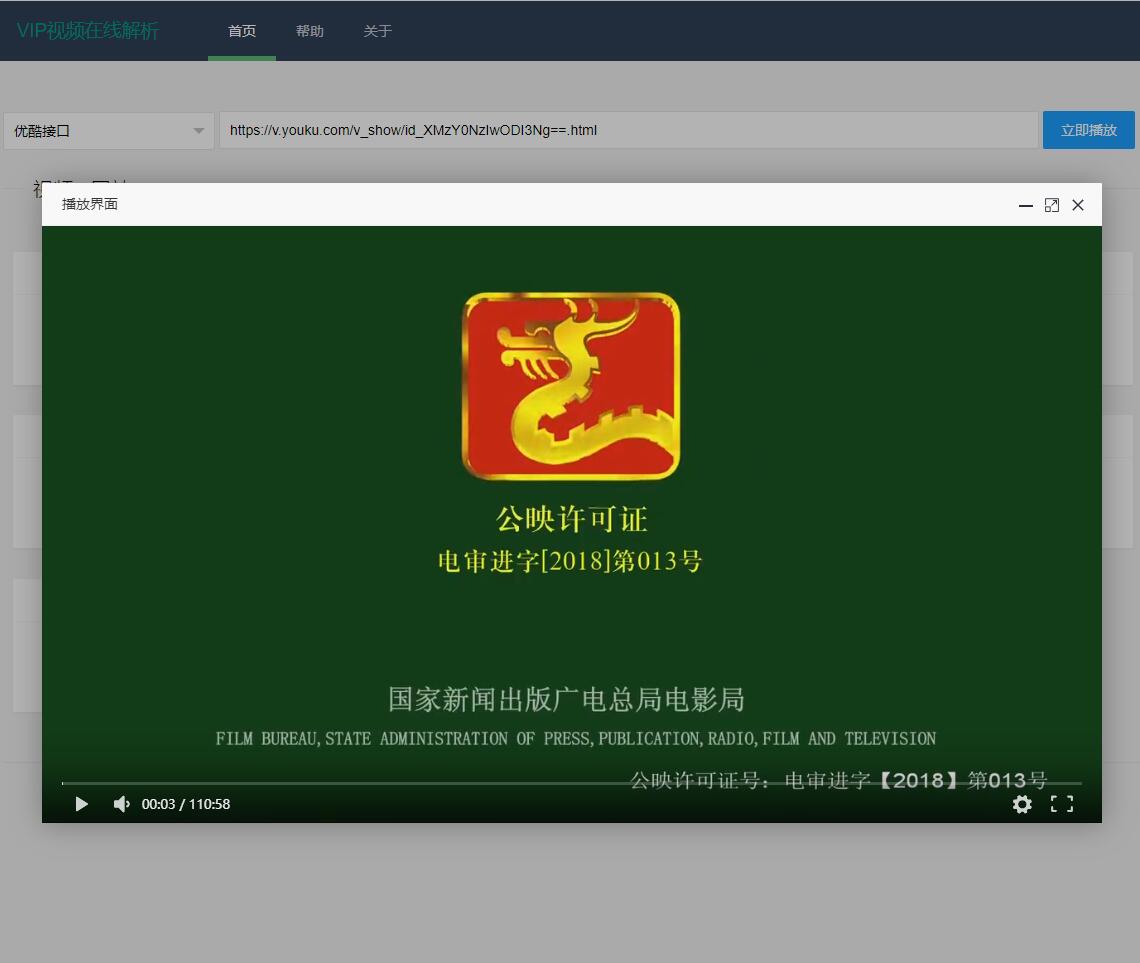Switch to the 首页 tab

pyautogui.click(x=242, y=31)
